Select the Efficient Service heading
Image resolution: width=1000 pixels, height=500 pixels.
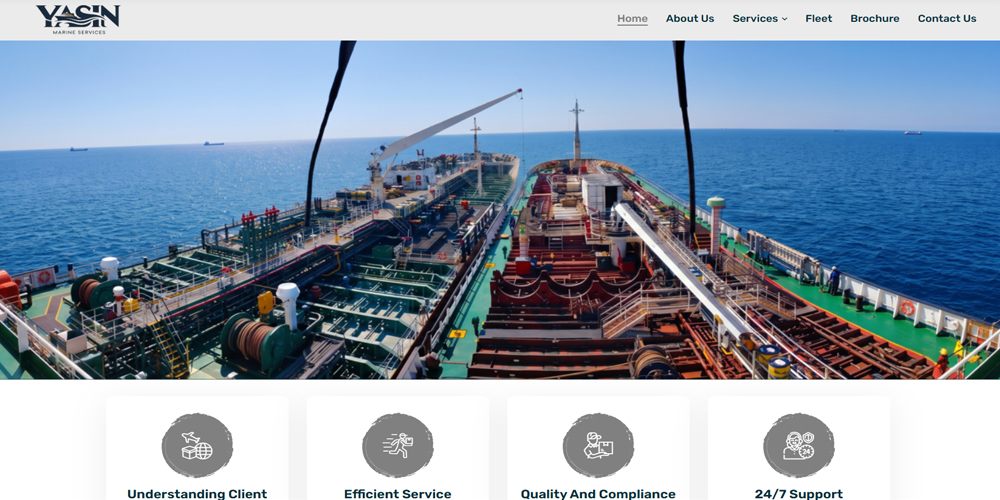point(397,494)
